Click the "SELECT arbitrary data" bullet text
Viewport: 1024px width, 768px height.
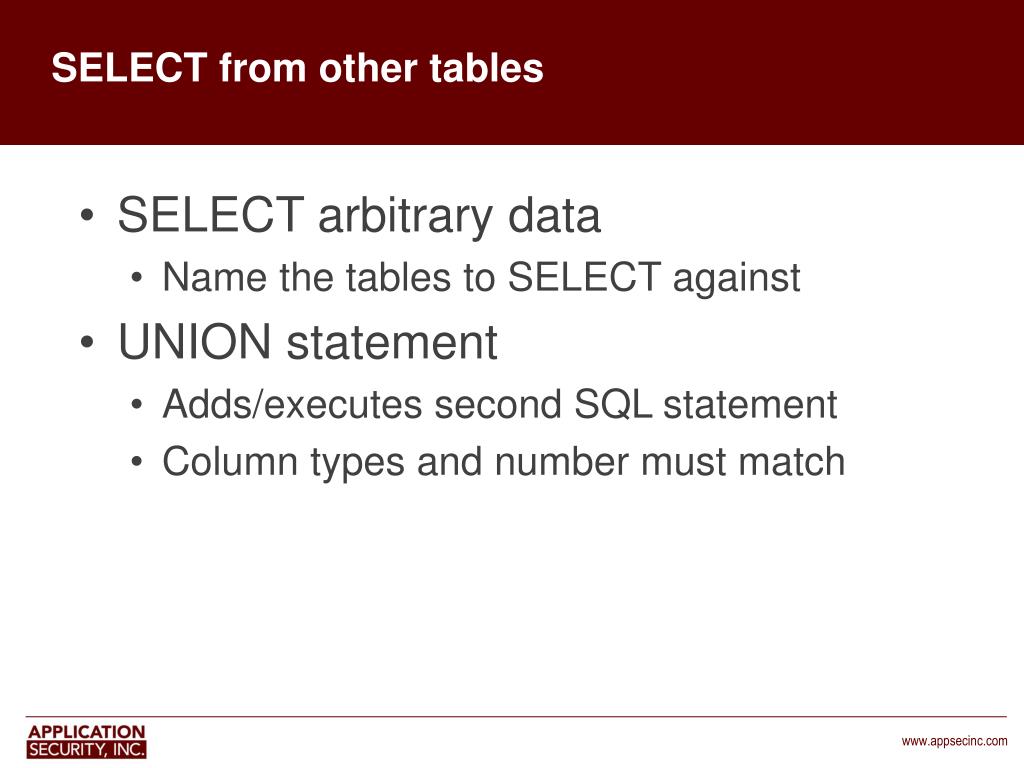(x=359, y=215)
